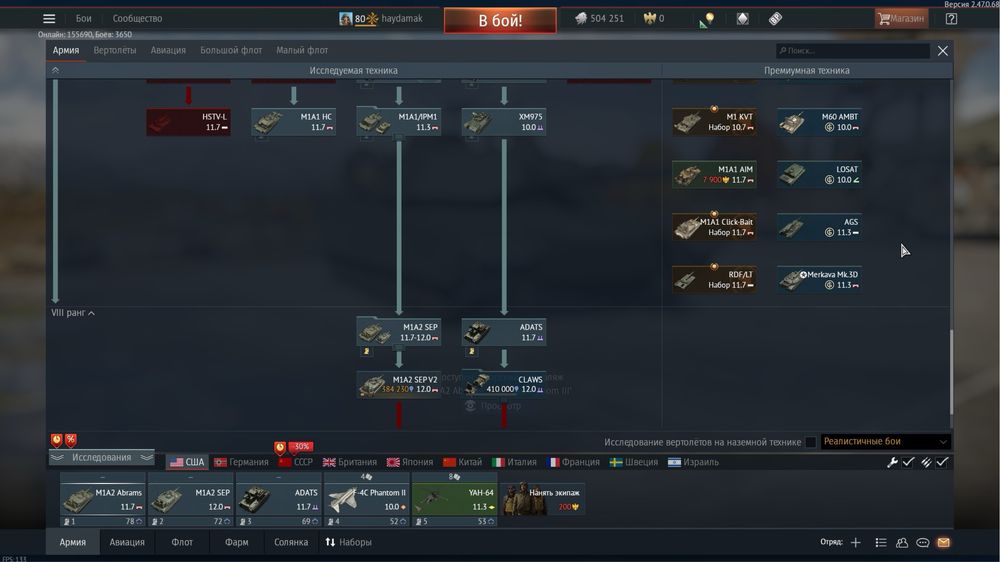Image resolution: width=1000 pixels, height=562 pixels.
Task: Switch to the Малый флот tab
Action: [x=302, y=50]
